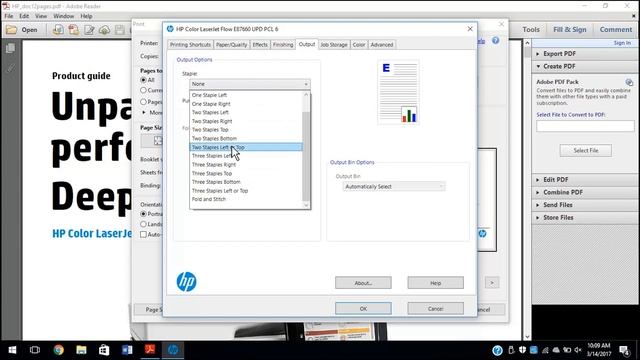Open the Windows Start menu

click(x=12, y=350)
